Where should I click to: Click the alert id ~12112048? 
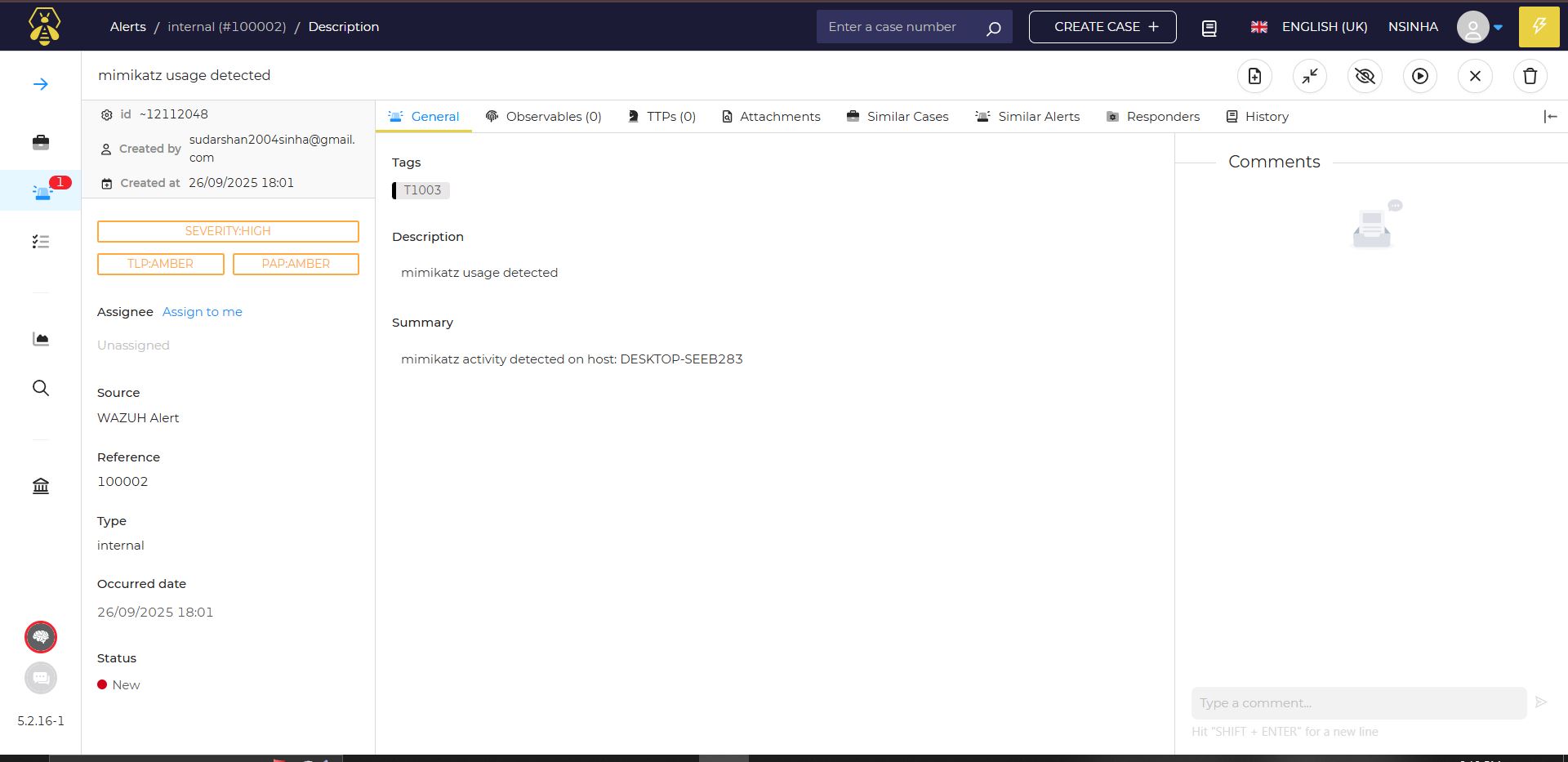pyautogui.click(x=173, y=114)
